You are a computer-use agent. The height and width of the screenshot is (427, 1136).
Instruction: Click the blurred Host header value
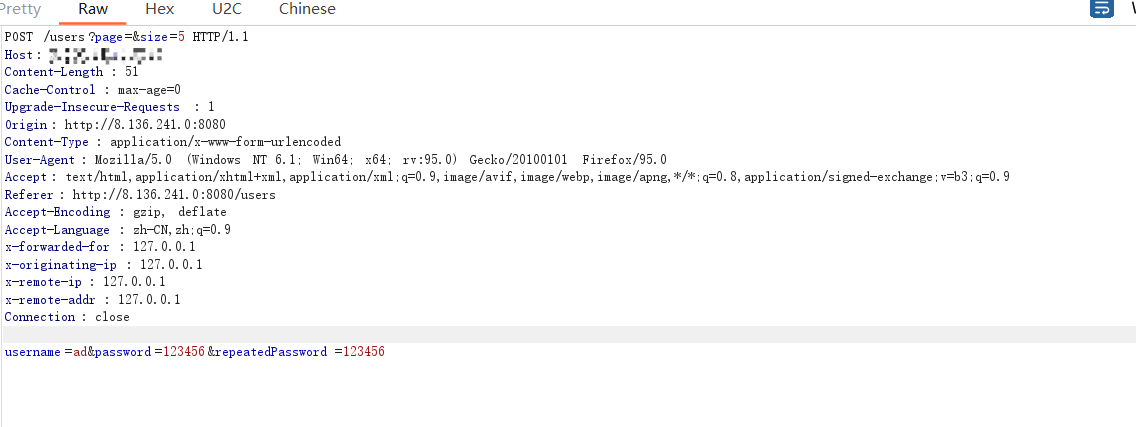tap(106, 54)
